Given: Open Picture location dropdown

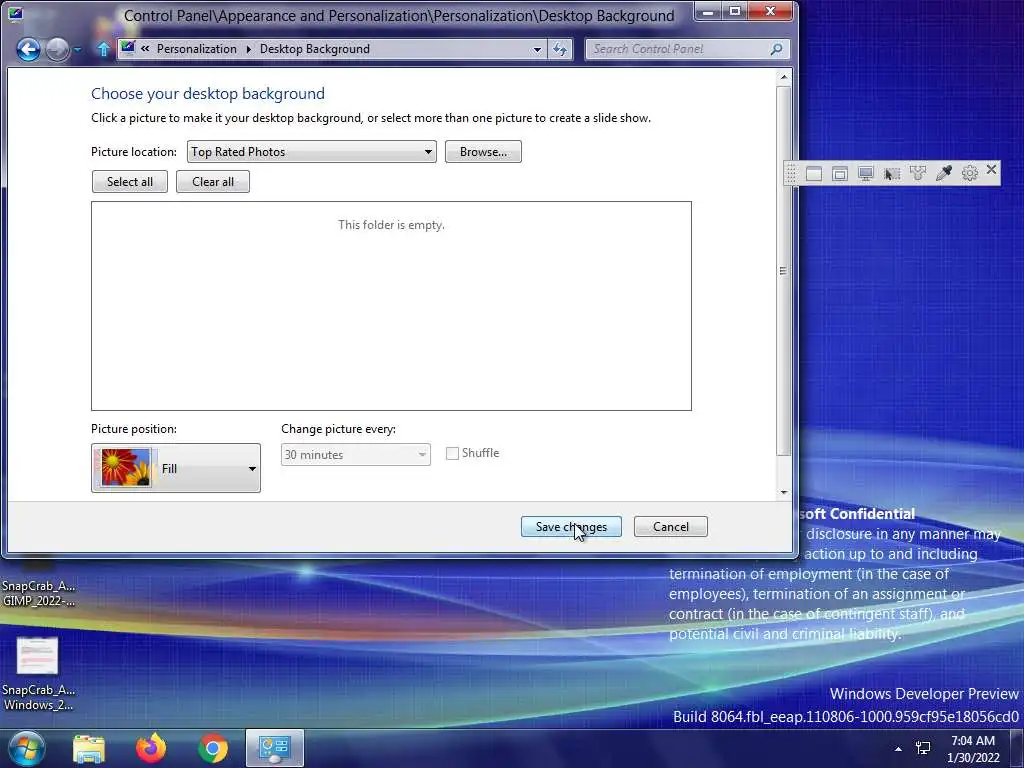Looking at the screenshot, I should point(312,152).
